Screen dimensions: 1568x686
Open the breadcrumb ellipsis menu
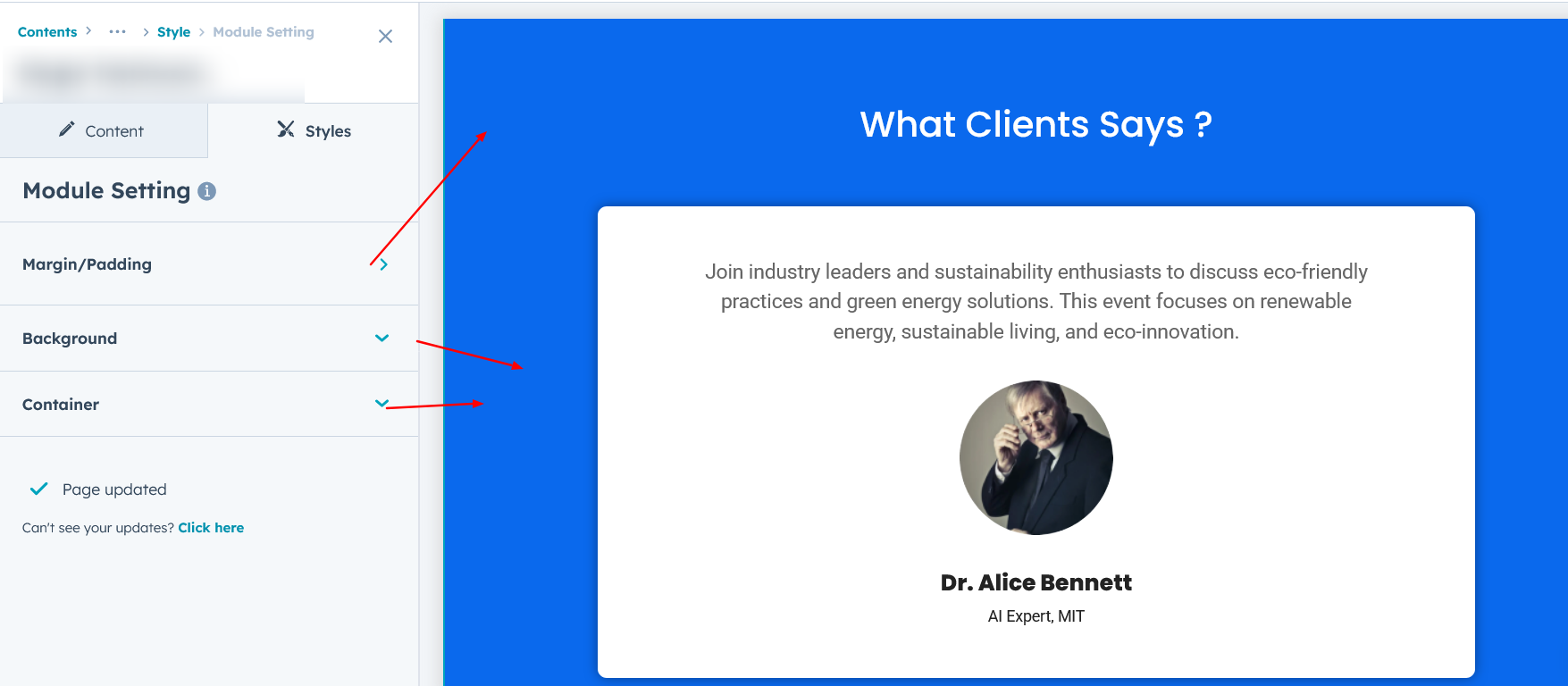[117, 32]
